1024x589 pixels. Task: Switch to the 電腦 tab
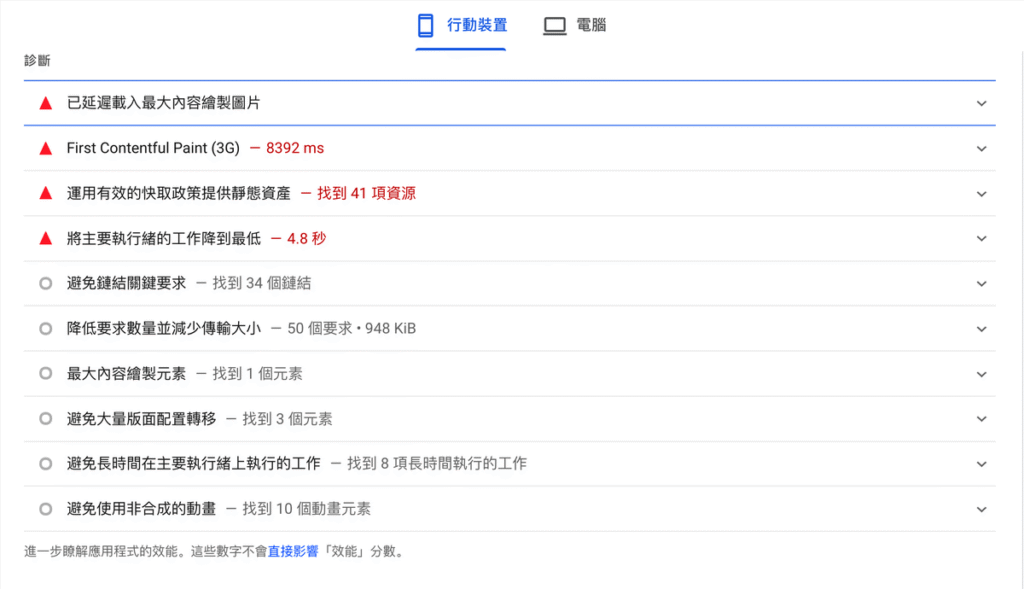pos(575,25)
